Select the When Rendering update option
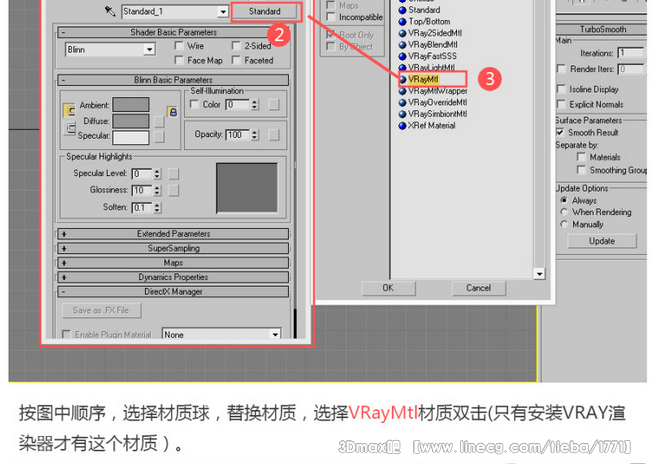Viewport: 660px width, 464px height. [565, 212]
